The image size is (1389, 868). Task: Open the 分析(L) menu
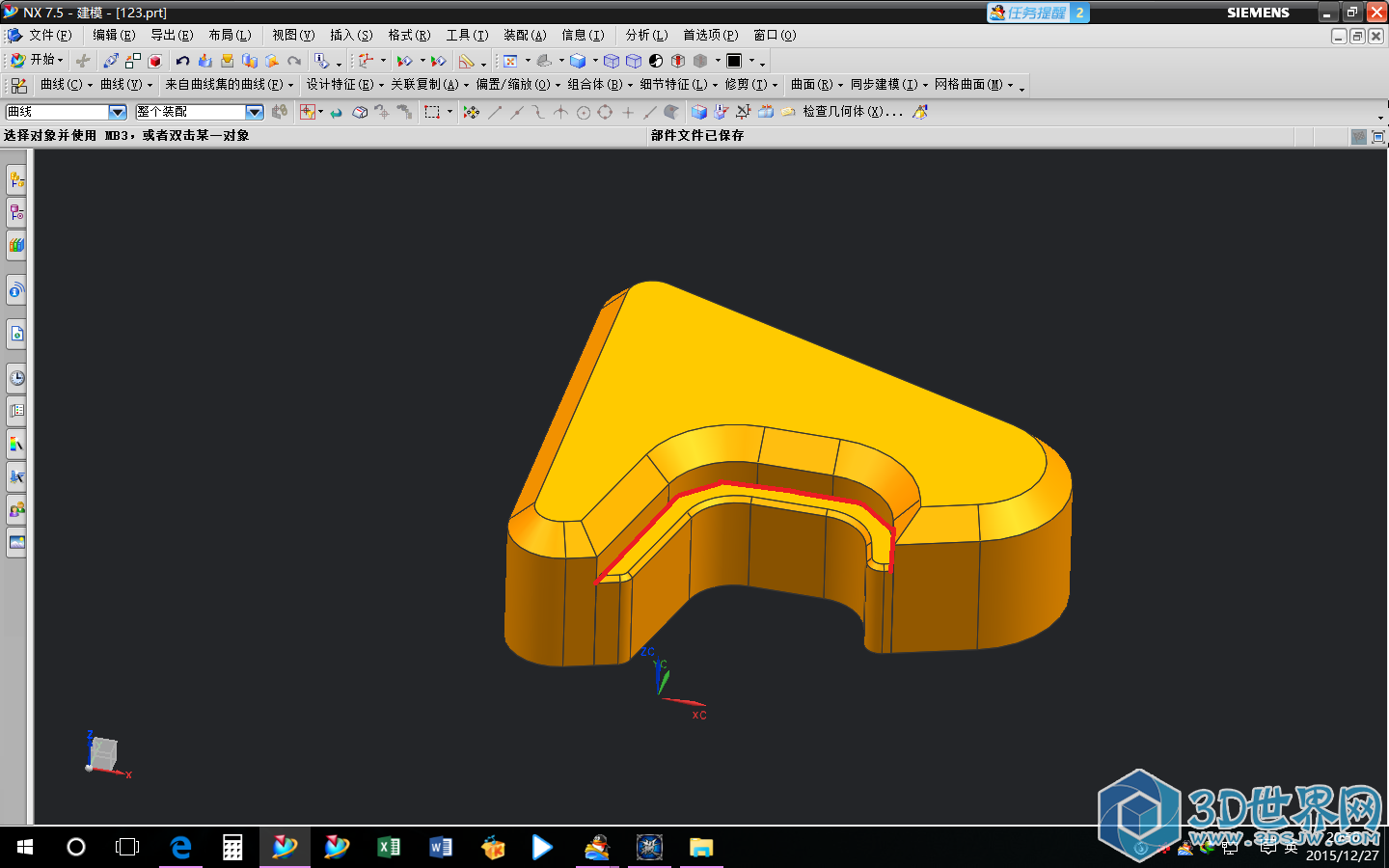(x=646, y=35)
